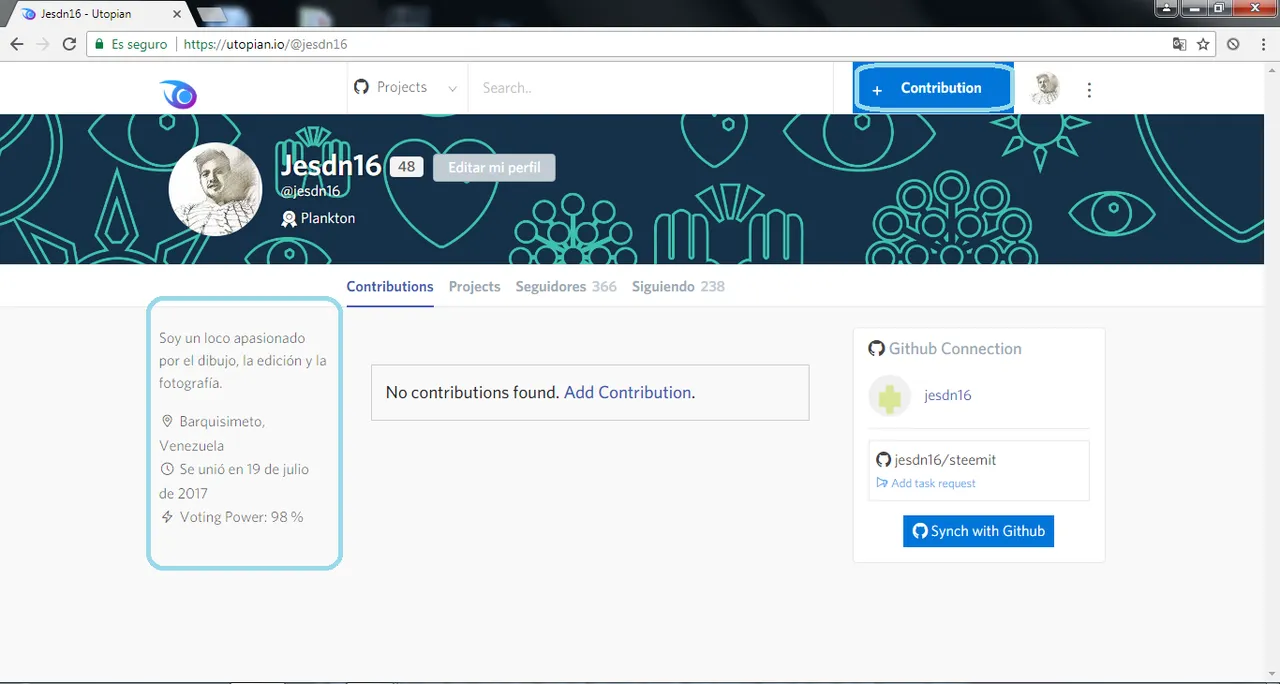The image size is (1280, 684).
Task: Click the blocked content extension icon
Action: [x=1233, y=44]
